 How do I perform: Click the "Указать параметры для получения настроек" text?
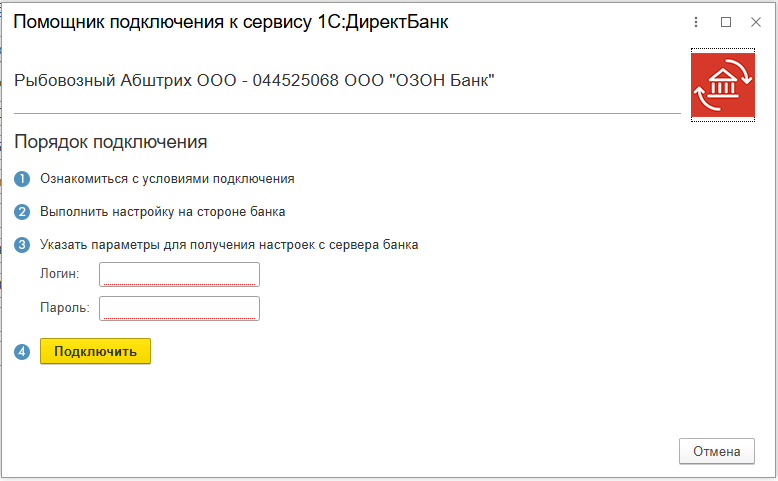(229, 244)
